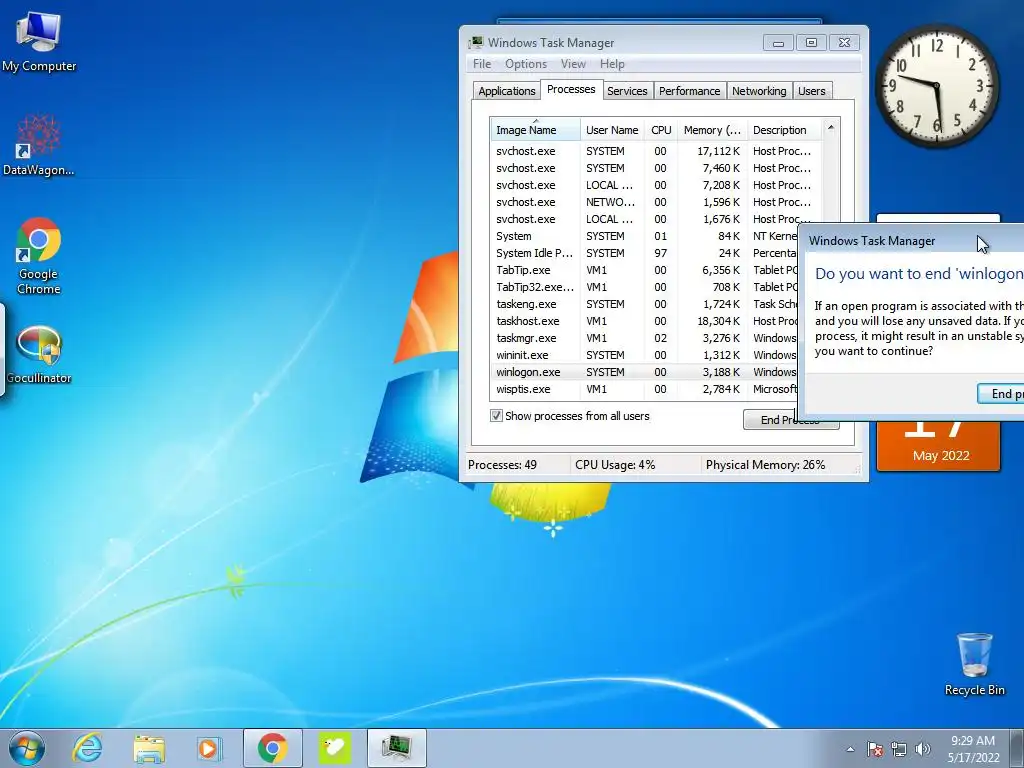Screen dimensions: 1024x768
Task: Select svchost.exe with 1,676 K memory
Action: coord(656,219)
